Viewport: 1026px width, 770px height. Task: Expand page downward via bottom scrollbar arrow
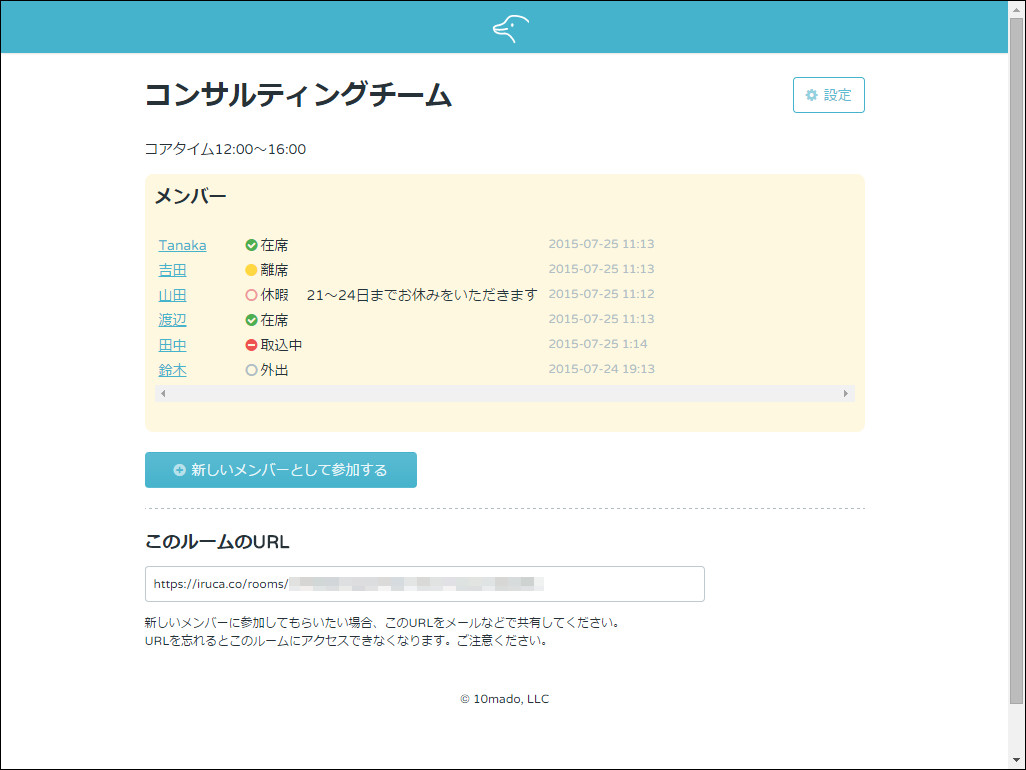pos(1018,760)
